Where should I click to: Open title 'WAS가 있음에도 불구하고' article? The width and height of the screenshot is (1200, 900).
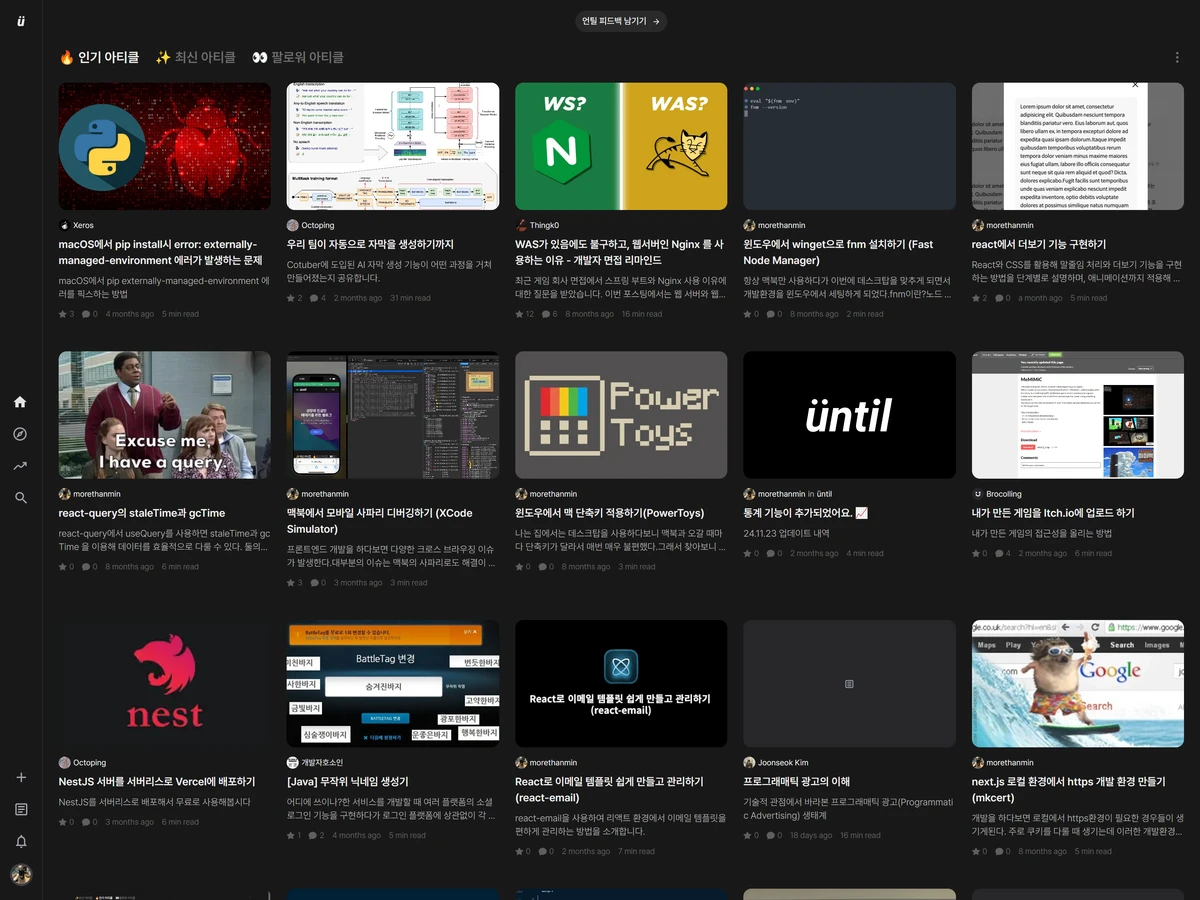[619, 252]
